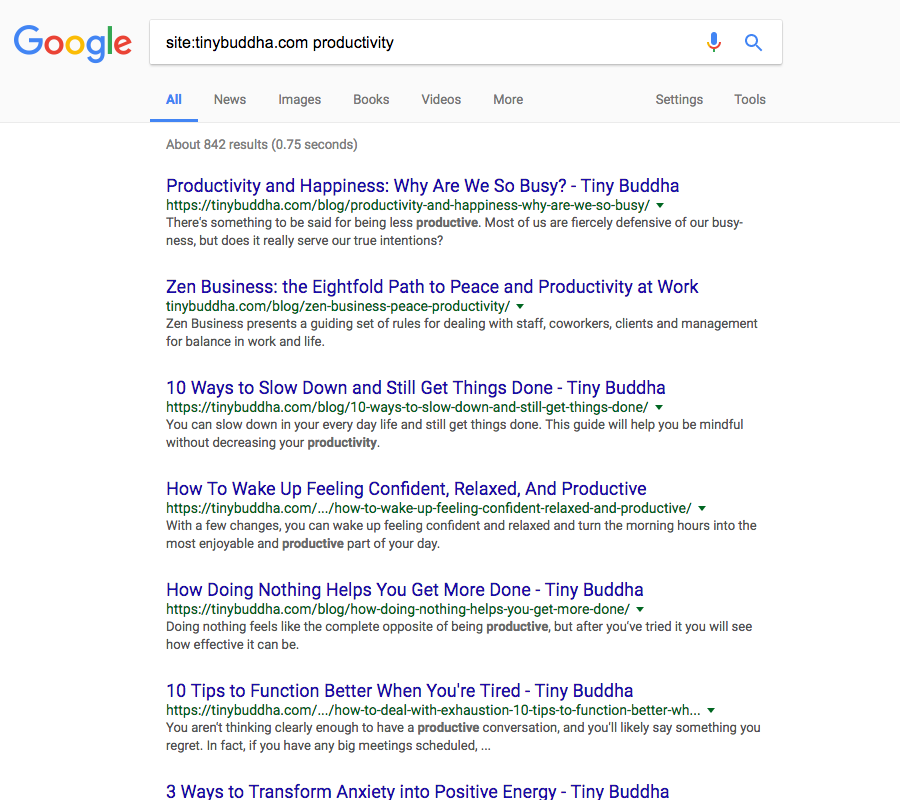Expand dropdown arrow beside how-doing-nothing-helps URL
Image resolution: width=900 pixels, height=800 pixels.
(640, 609)
